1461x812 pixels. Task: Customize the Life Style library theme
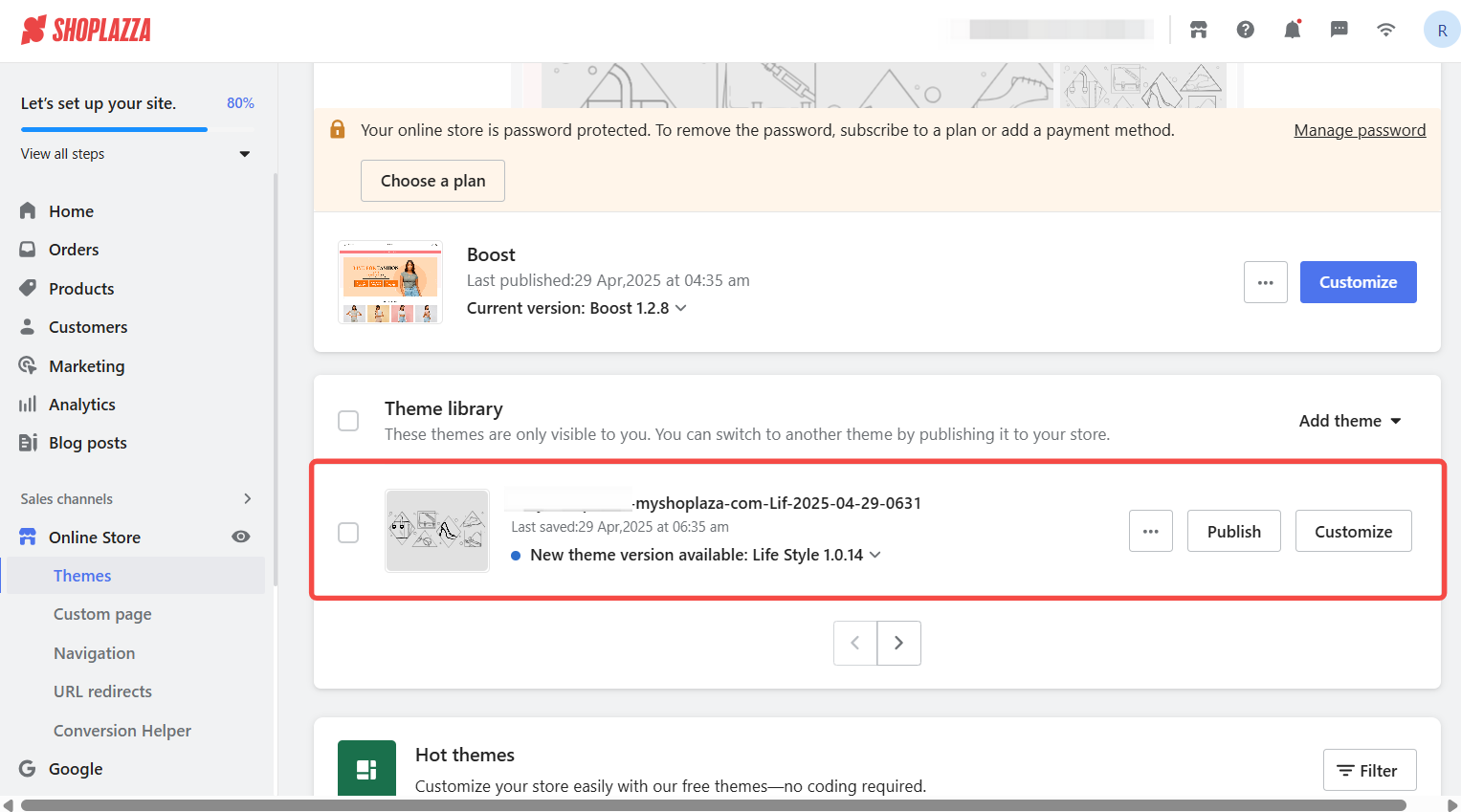click(1354, 531)
